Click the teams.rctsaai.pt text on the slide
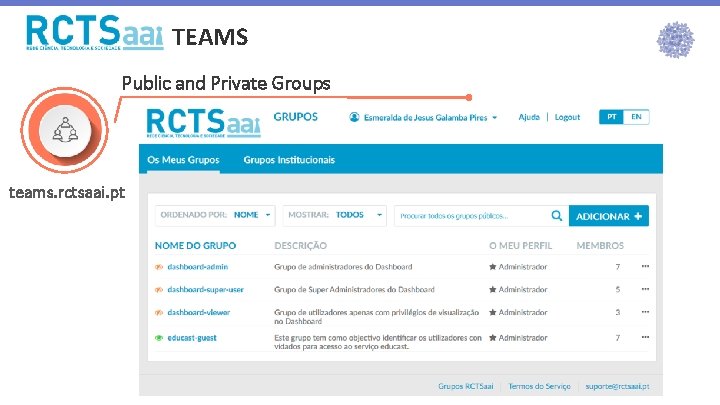Image resolution: width=720 pixels, height=405 pixels. pos(67,192)
